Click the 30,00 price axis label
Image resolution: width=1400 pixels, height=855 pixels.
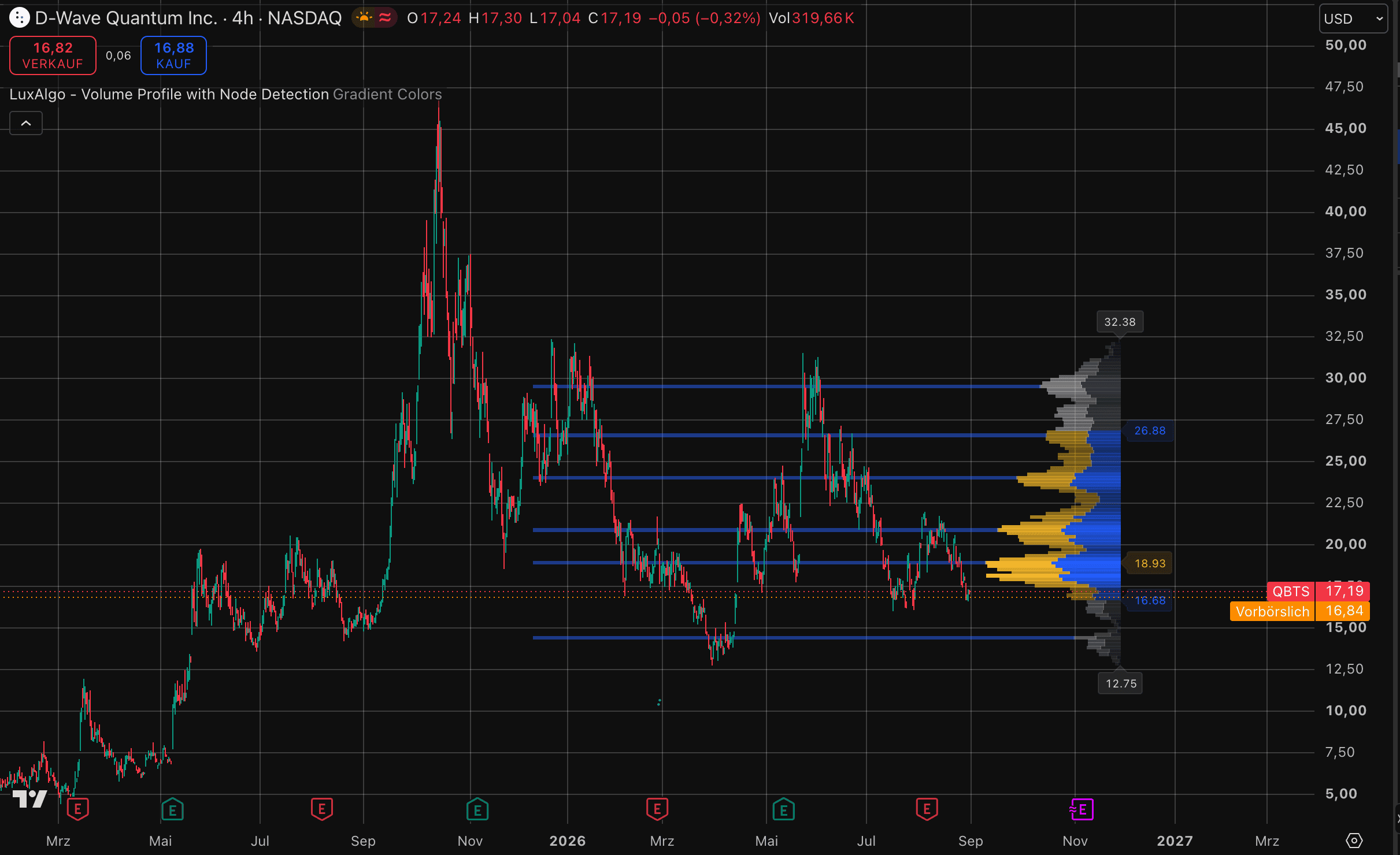click(1346, 378)
